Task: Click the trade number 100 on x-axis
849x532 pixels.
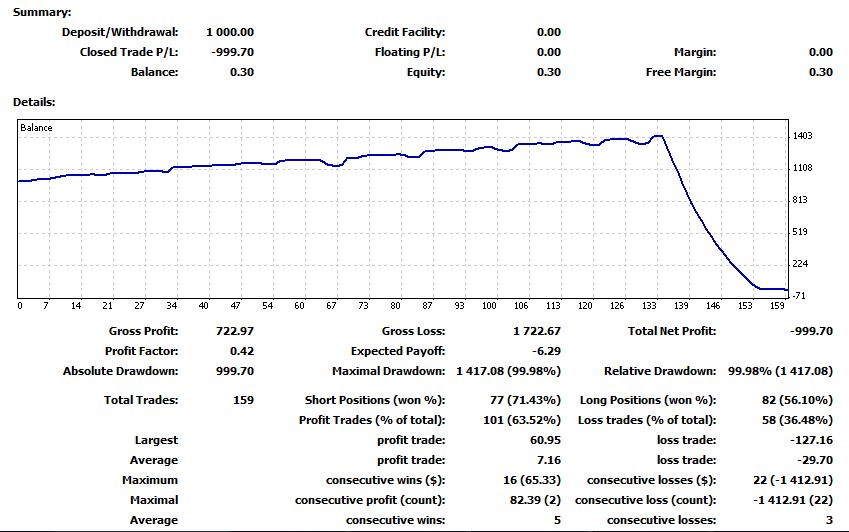Action: pos(489,306)
